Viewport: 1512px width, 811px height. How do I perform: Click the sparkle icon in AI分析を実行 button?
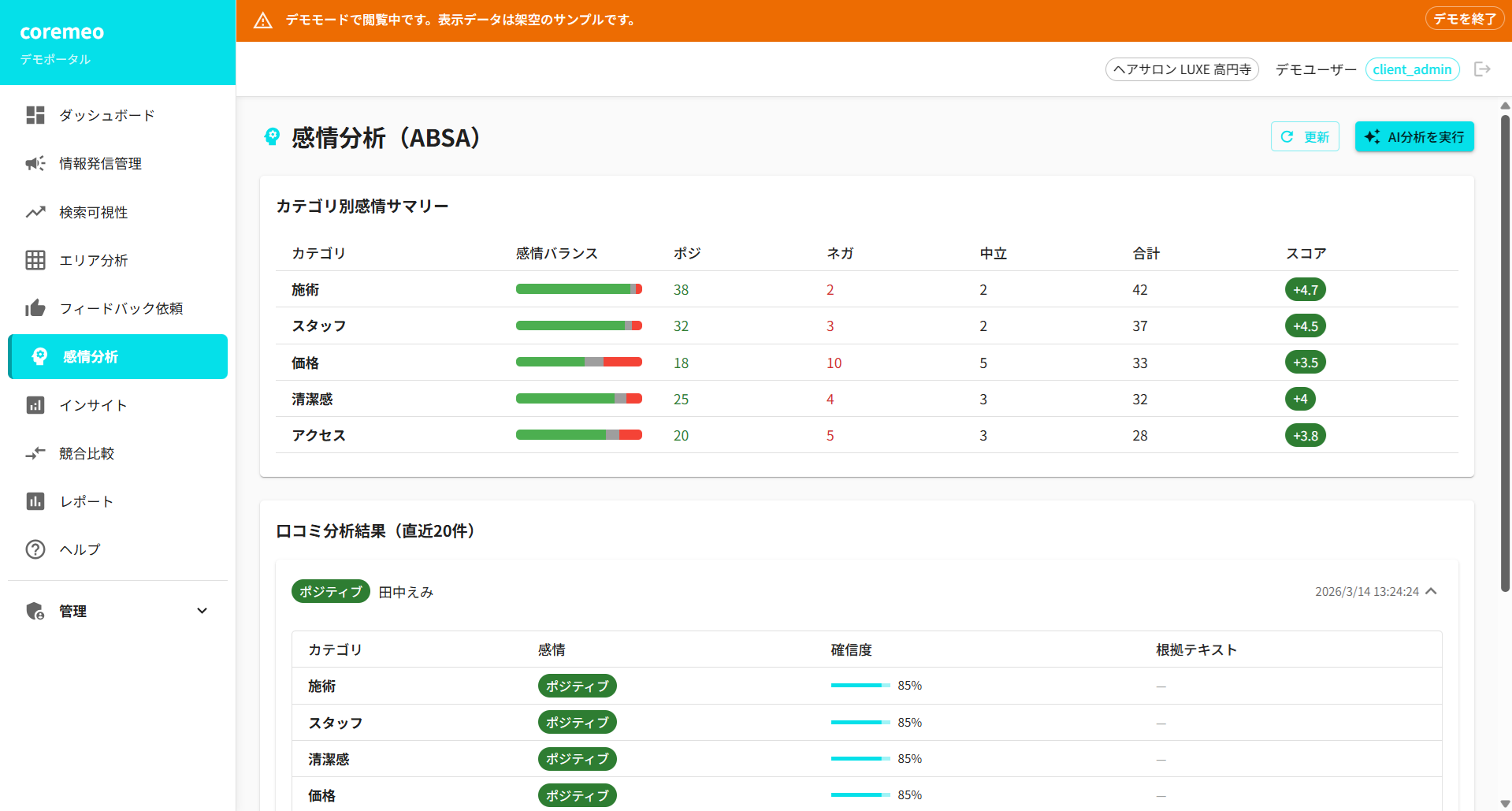pos(1372,136)
